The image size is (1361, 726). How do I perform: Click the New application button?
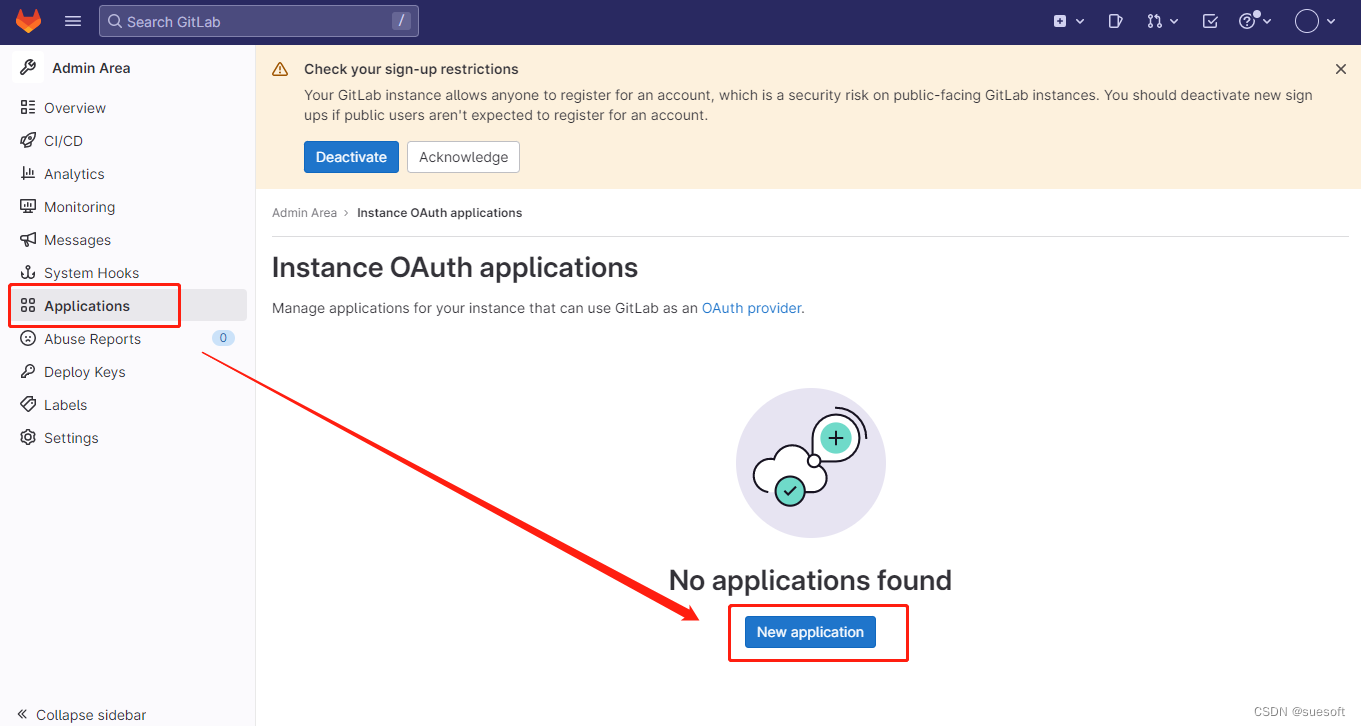(x=810, y=632)
